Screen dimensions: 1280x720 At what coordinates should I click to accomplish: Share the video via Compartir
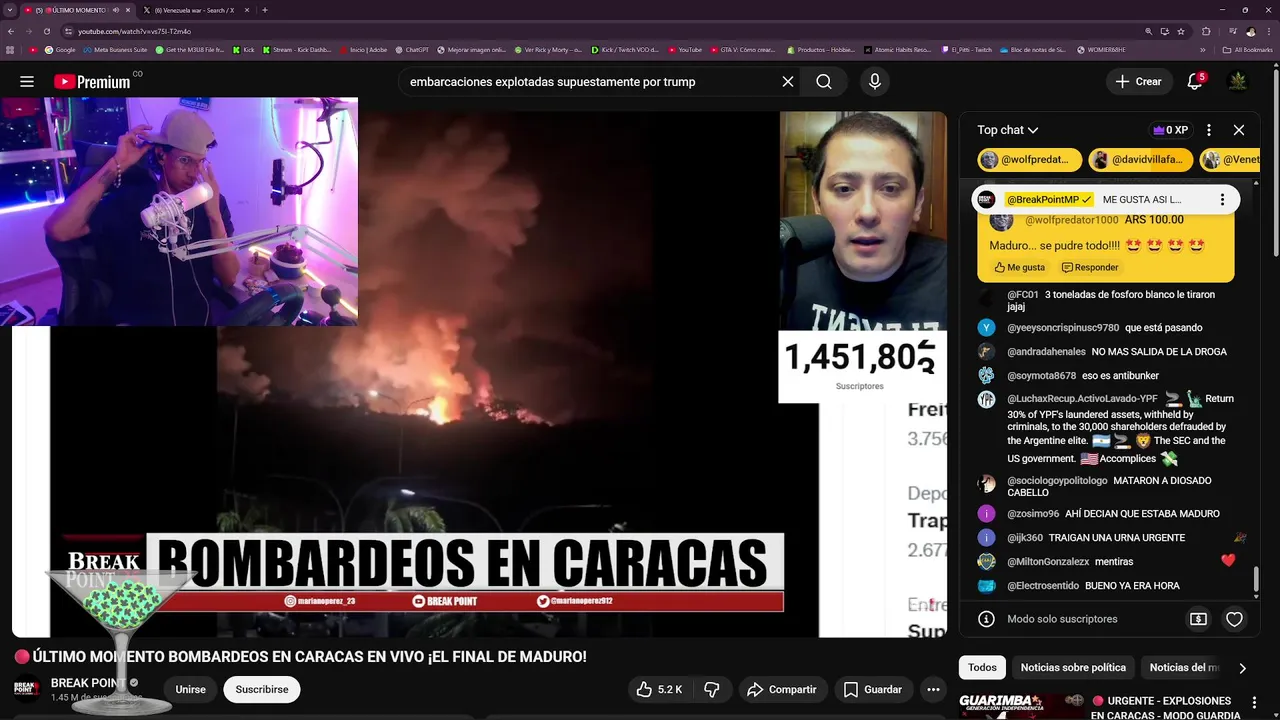coord(782,689)
